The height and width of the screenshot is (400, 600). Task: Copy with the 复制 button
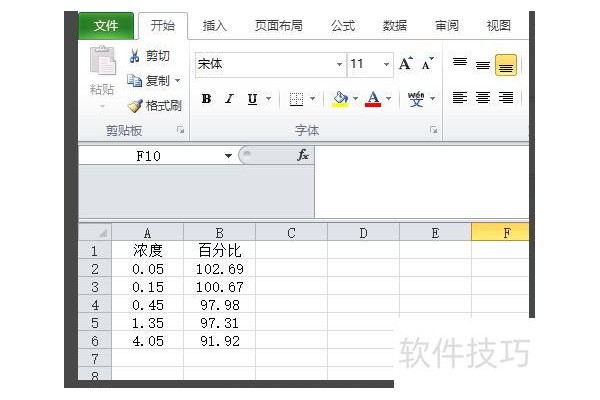(148, 81)
